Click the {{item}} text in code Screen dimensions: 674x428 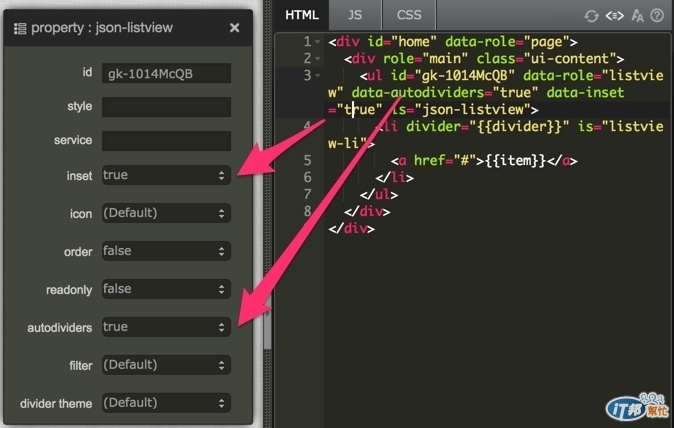pos(515,161)
